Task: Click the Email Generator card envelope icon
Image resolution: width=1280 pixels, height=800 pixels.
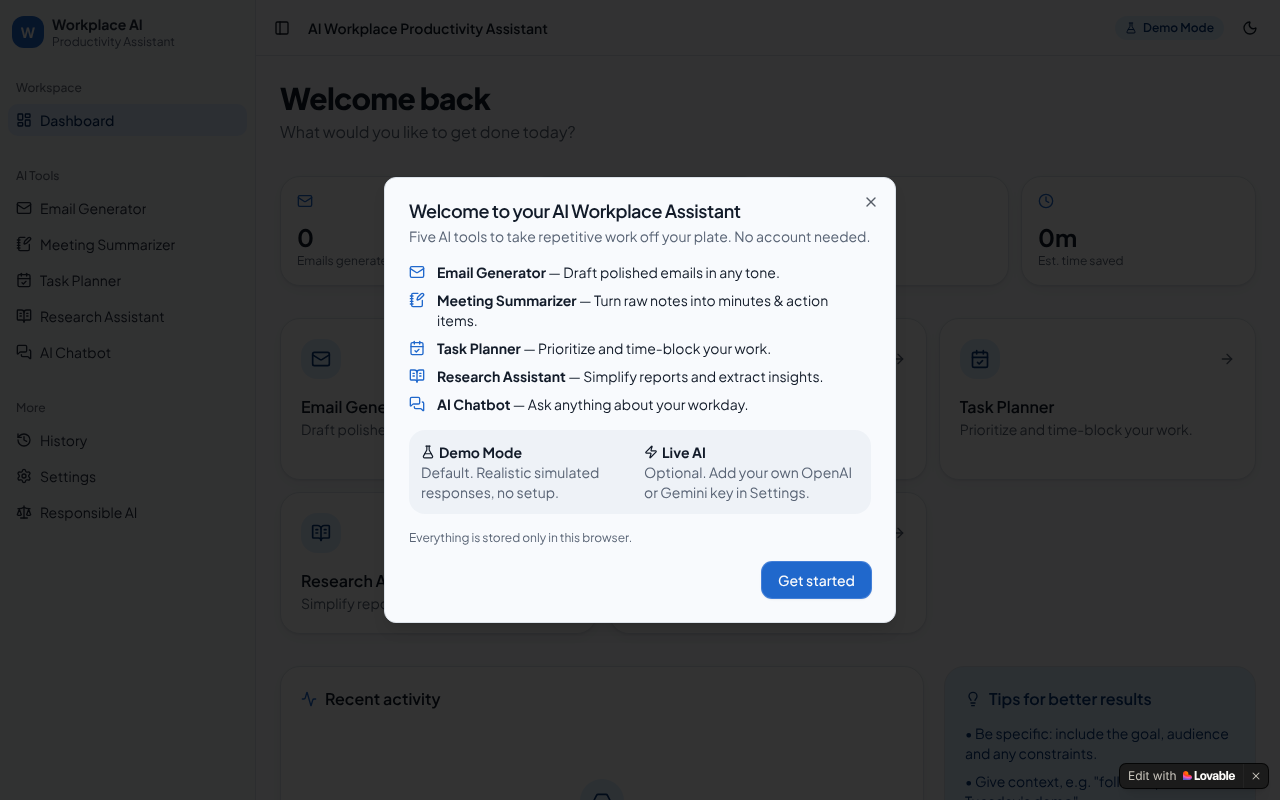Action: (321, 359)
